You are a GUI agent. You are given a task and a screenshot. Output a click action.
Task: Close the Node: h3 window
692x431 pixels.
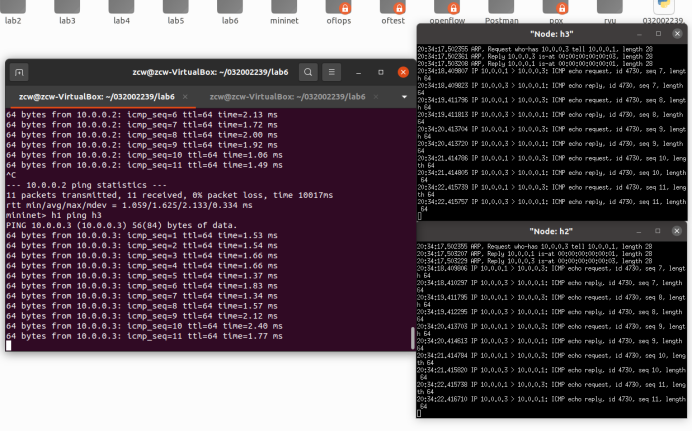coord(677,34)
